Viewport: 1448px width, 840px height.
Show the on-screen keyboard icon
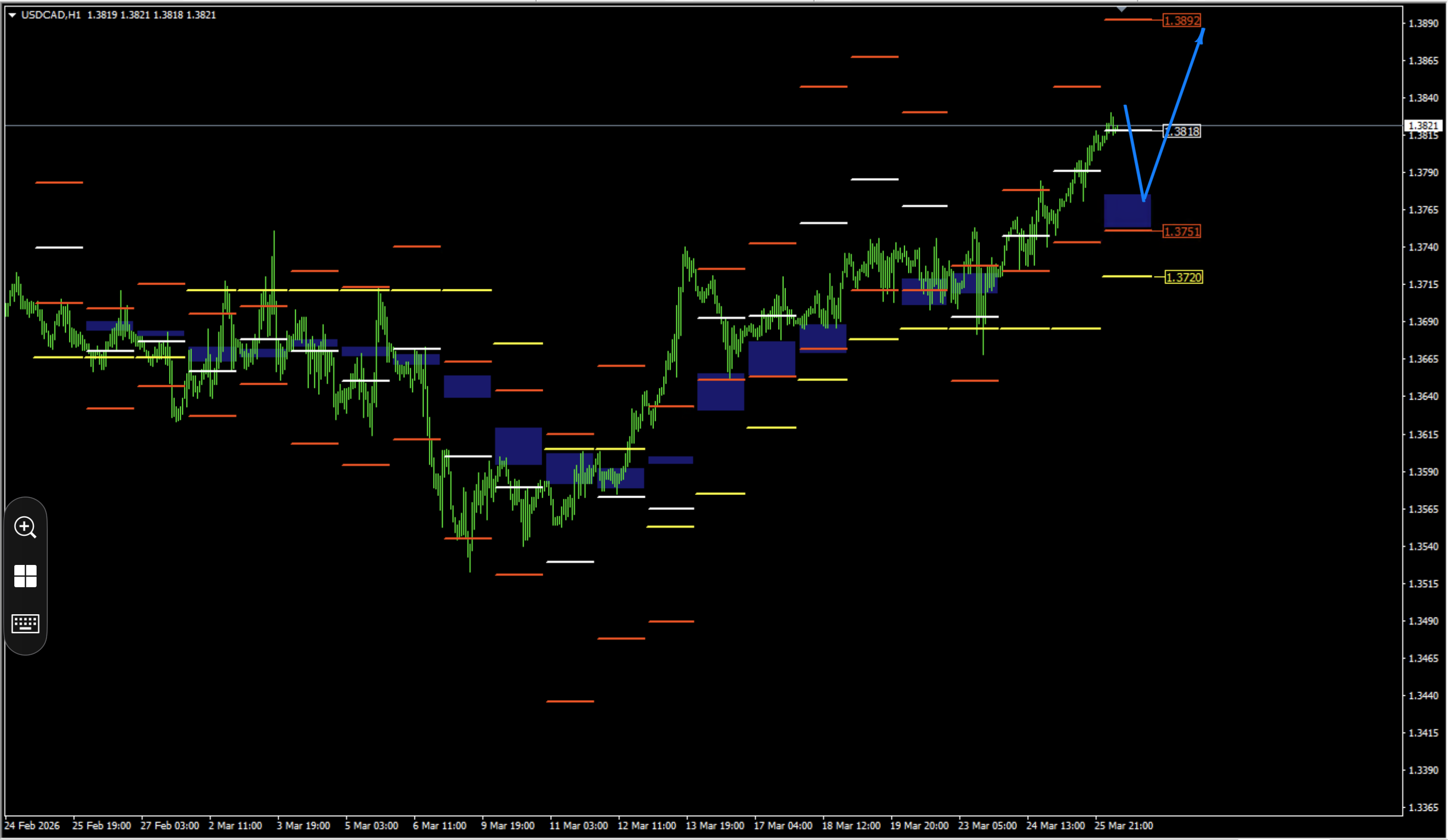(25, 623)
